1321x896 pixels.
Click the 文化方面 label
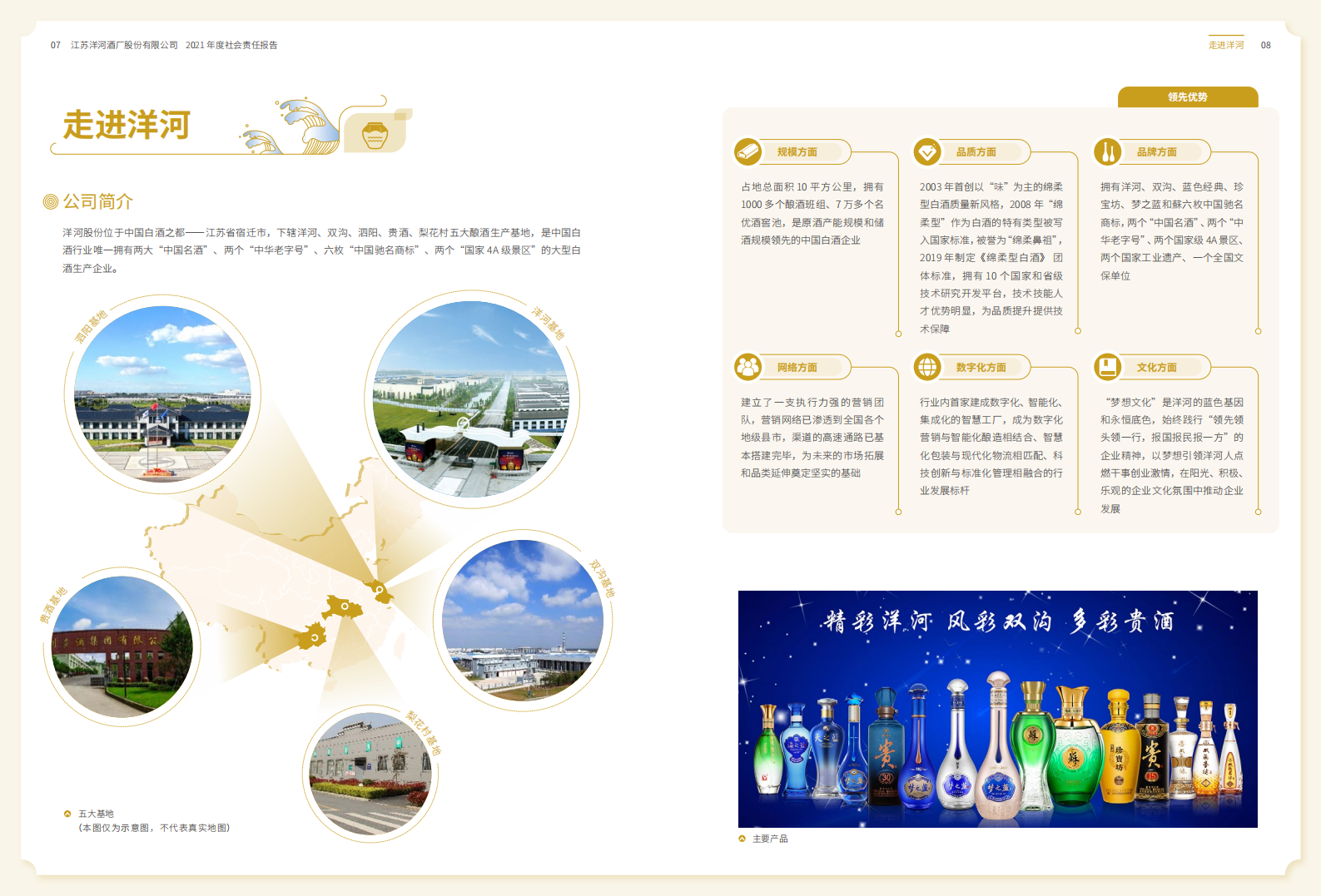(1157, 367)
